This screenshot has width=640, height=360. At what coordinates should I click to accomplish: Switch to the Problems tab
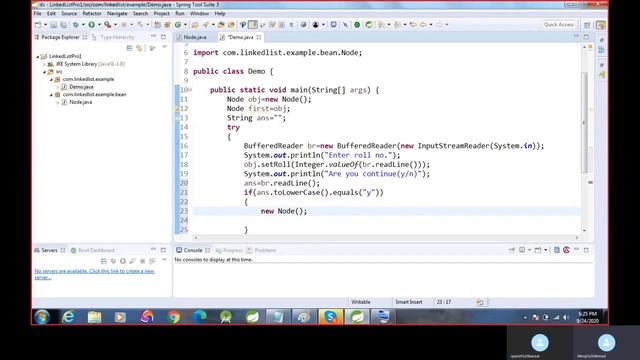point(262,250)
